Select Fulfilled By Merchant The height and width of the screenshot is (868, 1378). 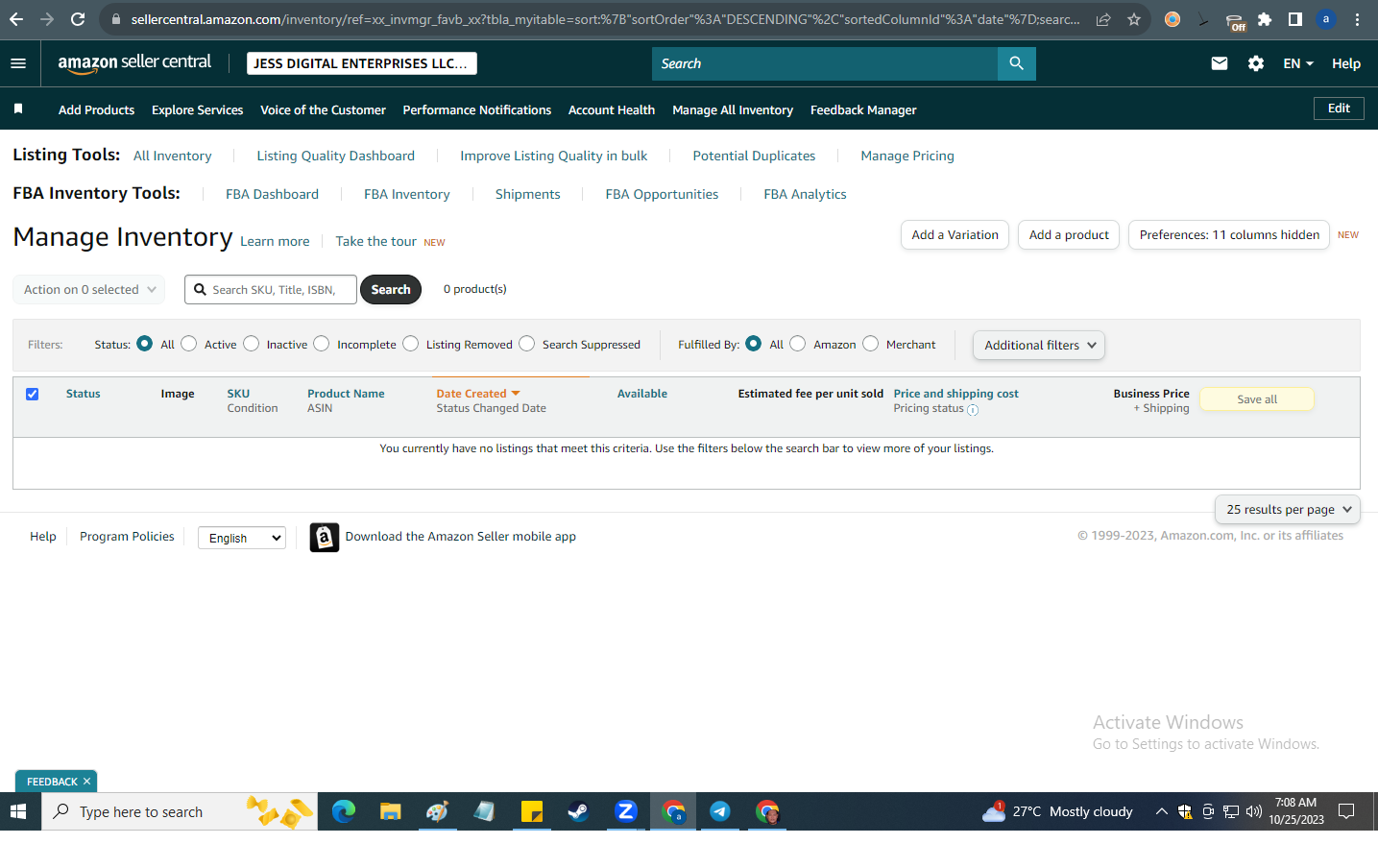pyautogui.click(x=871, y=344)
